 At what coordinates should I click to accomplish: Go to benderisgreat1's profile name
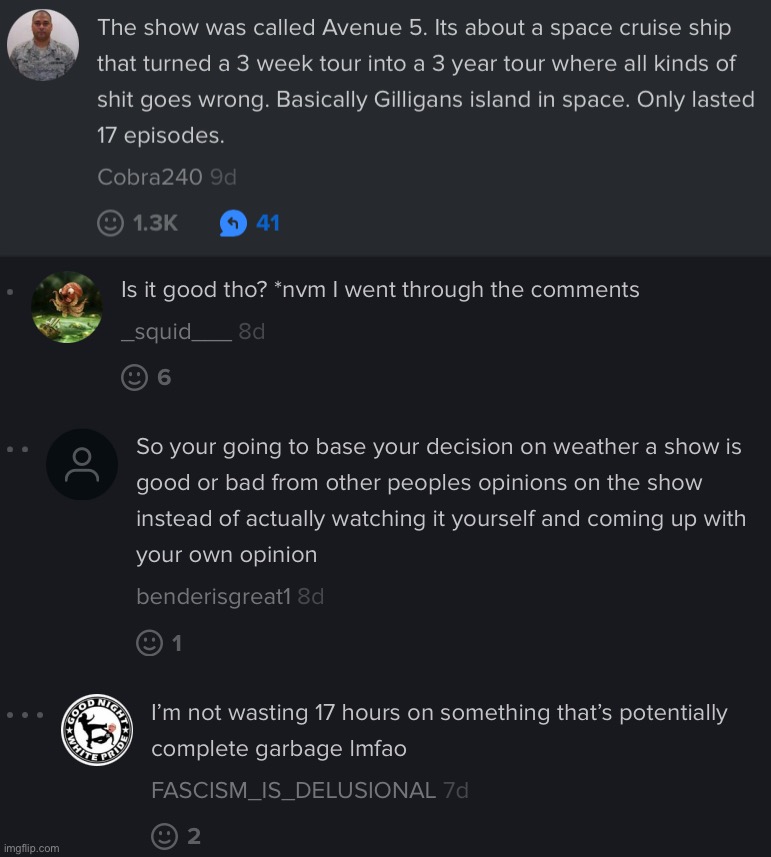213,597
